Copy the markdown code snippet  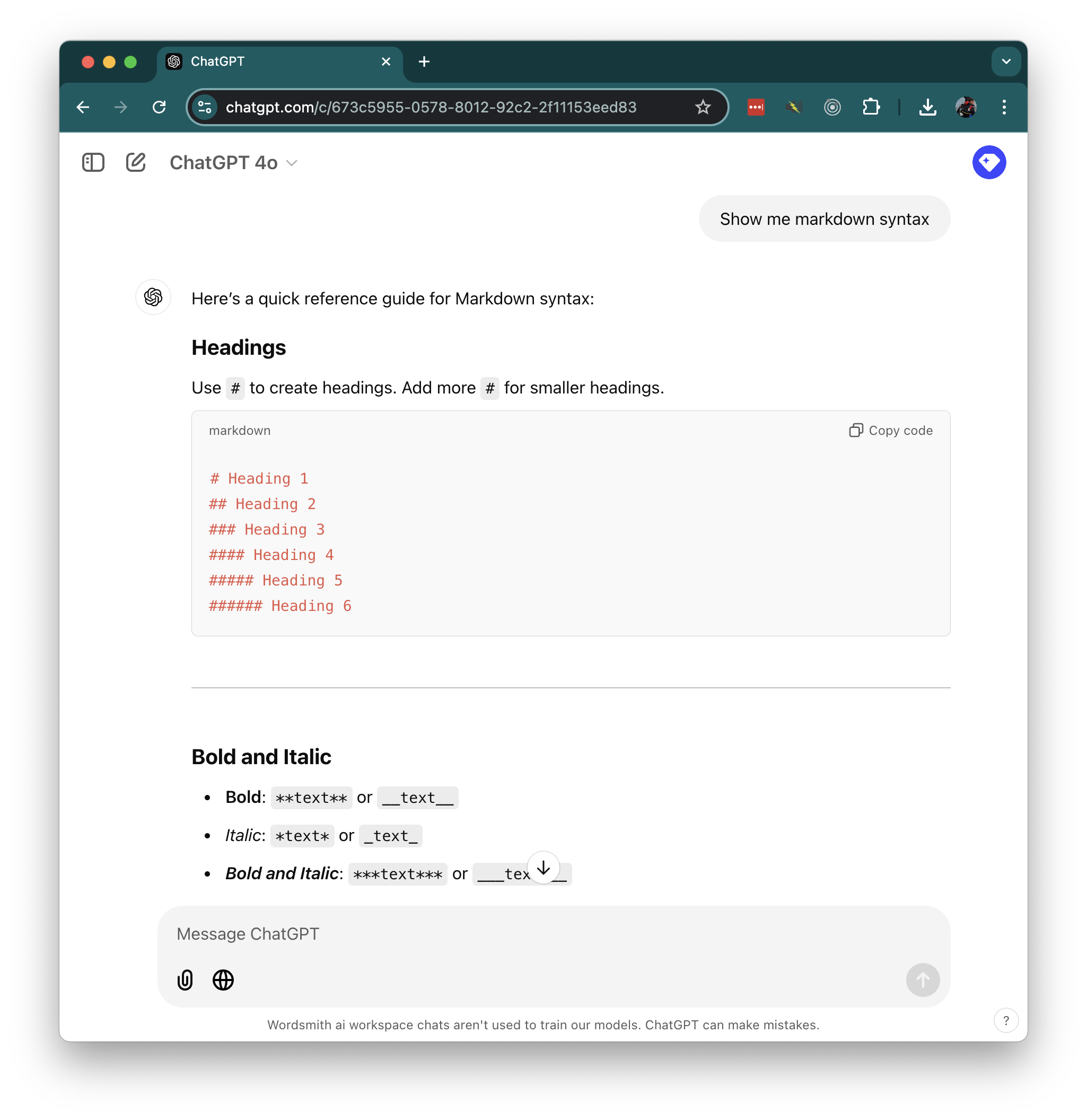coord(890,430)
